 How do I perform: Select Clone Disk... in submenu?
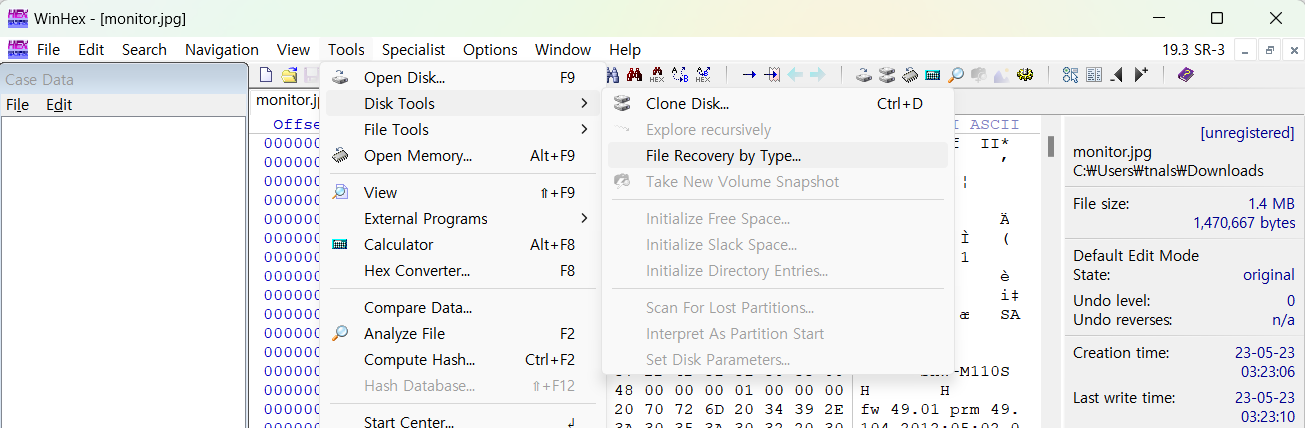point(777,104)
